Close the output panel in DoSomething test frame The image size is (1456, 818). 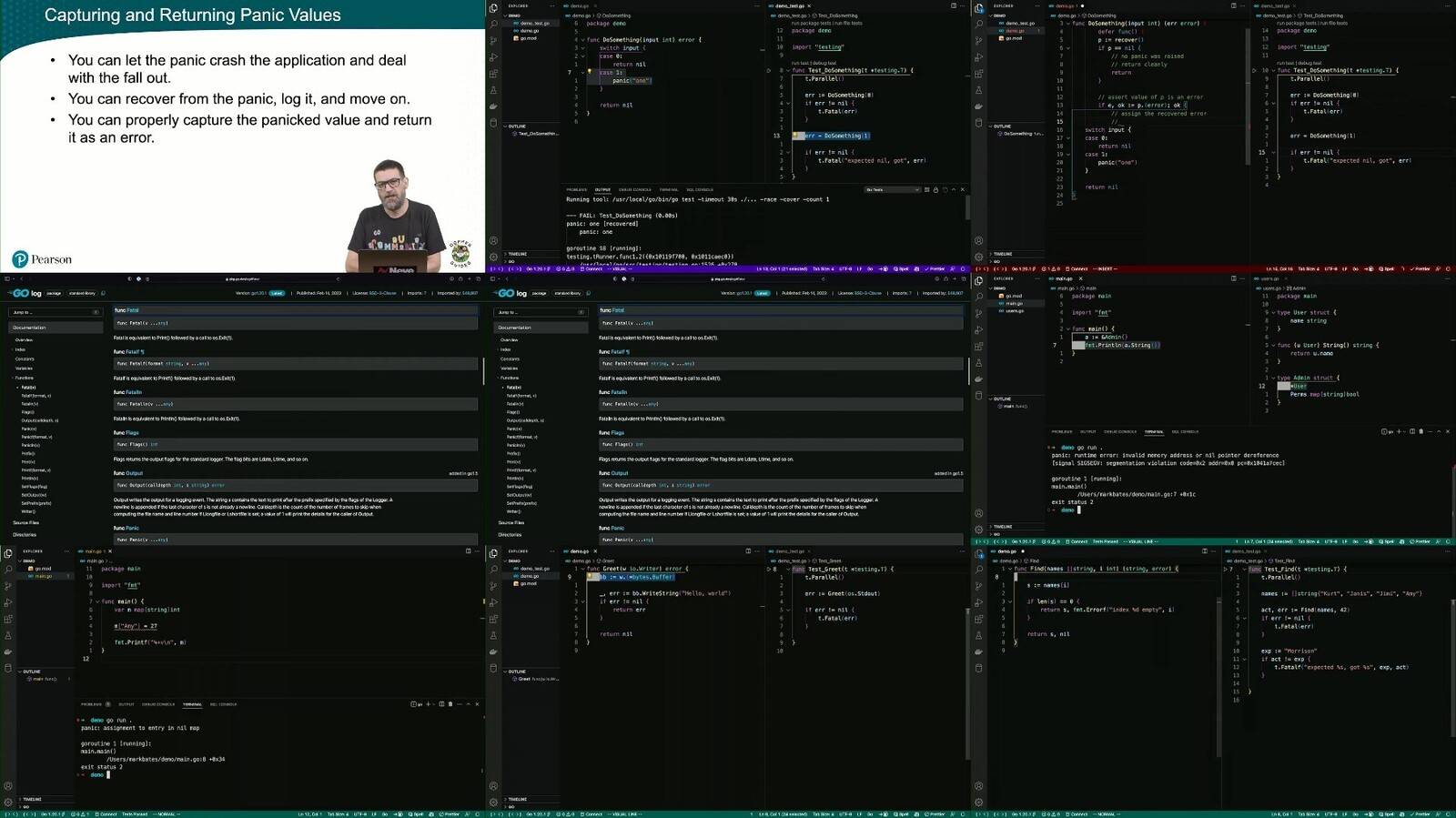[x=962, y=189]
